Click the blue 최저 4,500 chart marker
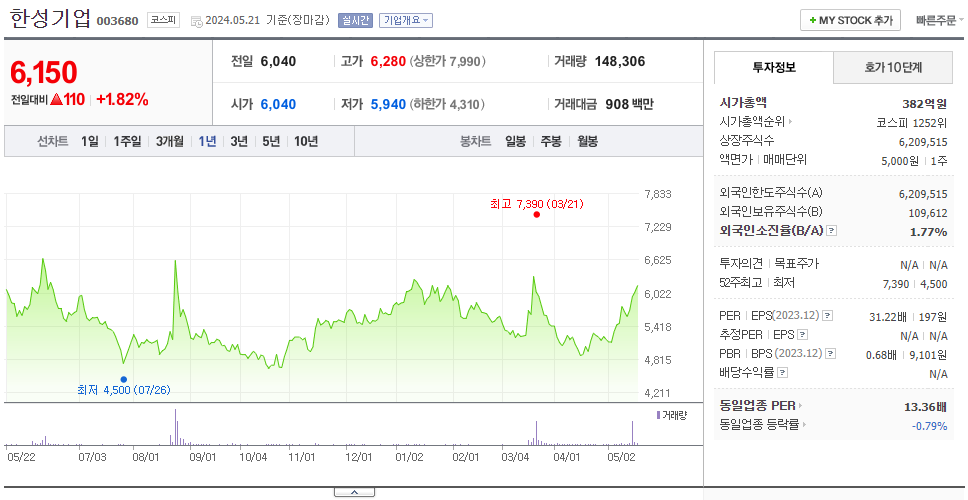This screenshot has height=500, width=968. 123,379
